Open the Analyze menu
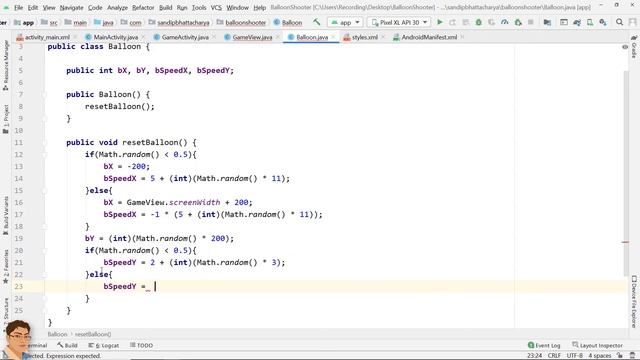This screenshot has height=360, width=640. tap(117, 7)
